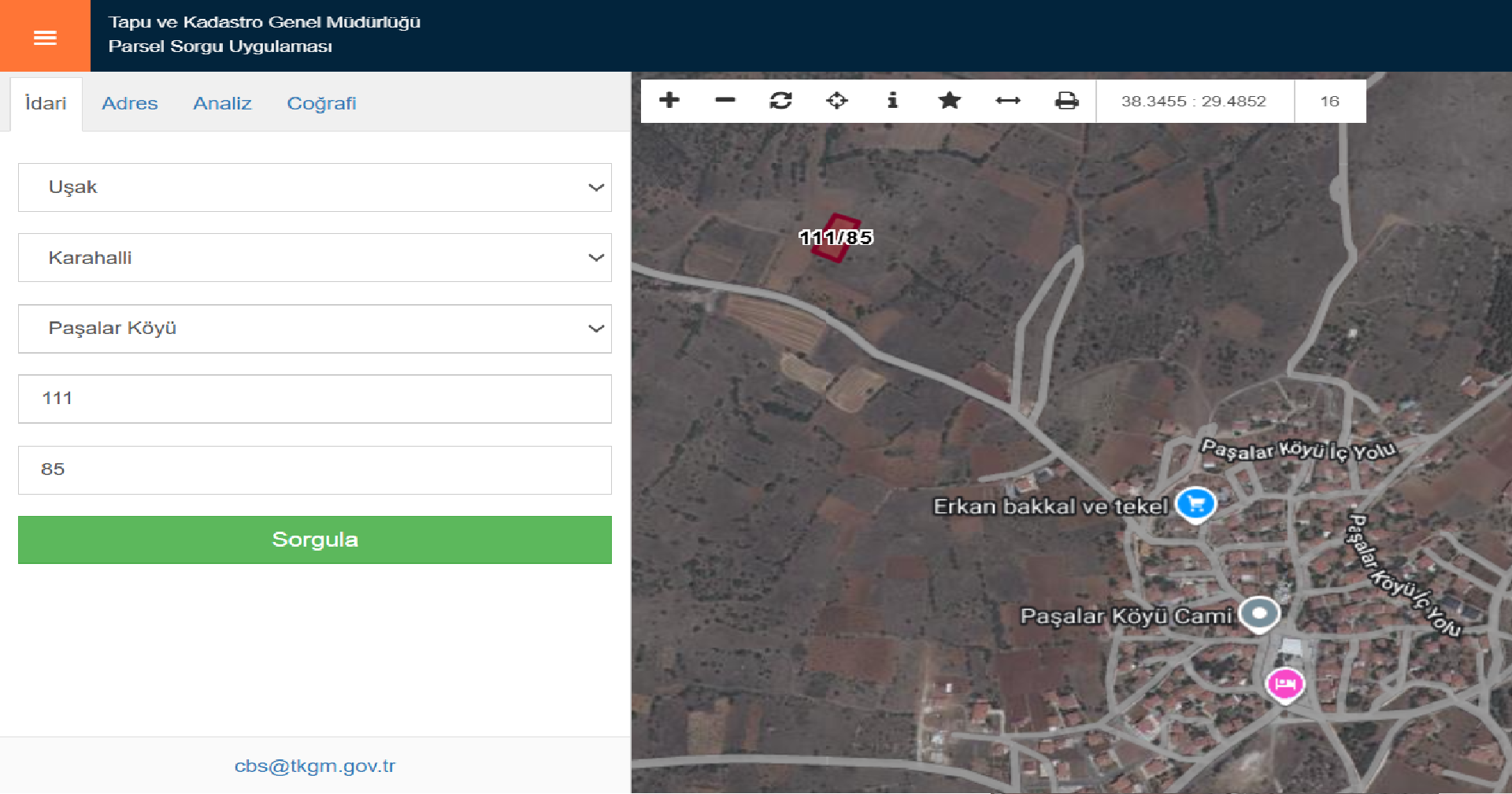Click Paşalar Köyü Cami map marker
The image size is (1512, 794).
tap(1259, 614)
